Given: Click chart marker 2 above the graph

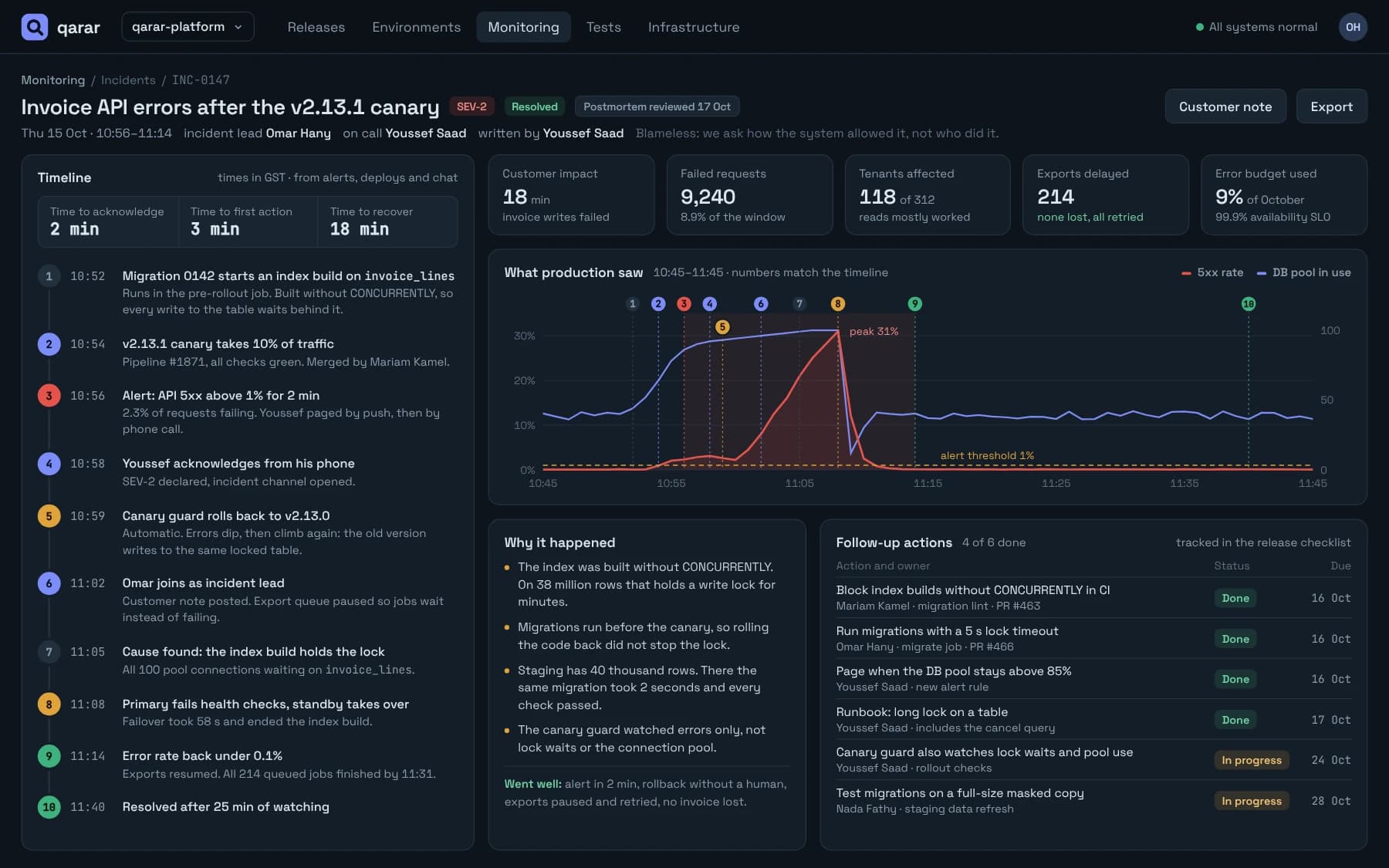Looking at the screenshot, I should click(x=658, y=304).
